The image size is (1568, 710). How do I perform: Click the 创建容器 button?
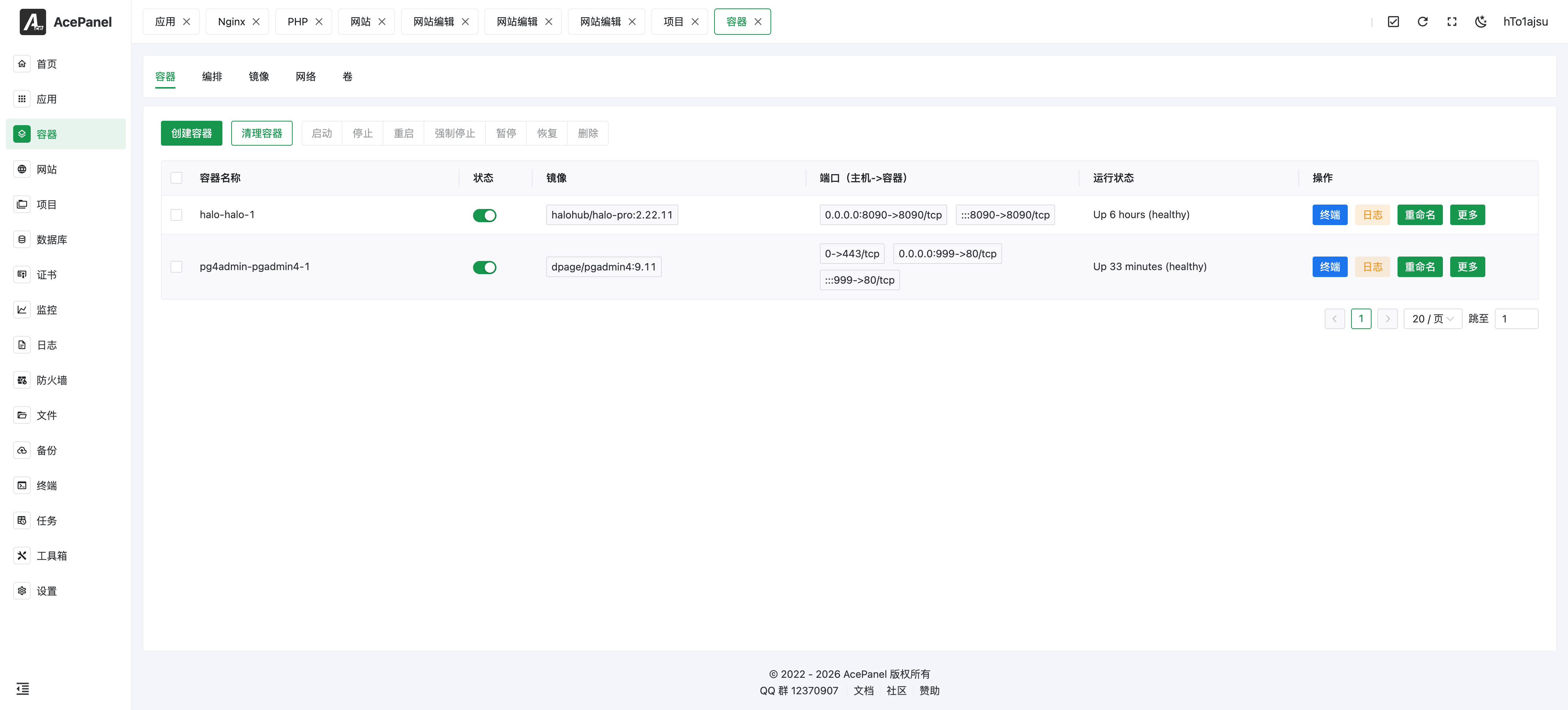pyautogui.click(x=191, y=133)
